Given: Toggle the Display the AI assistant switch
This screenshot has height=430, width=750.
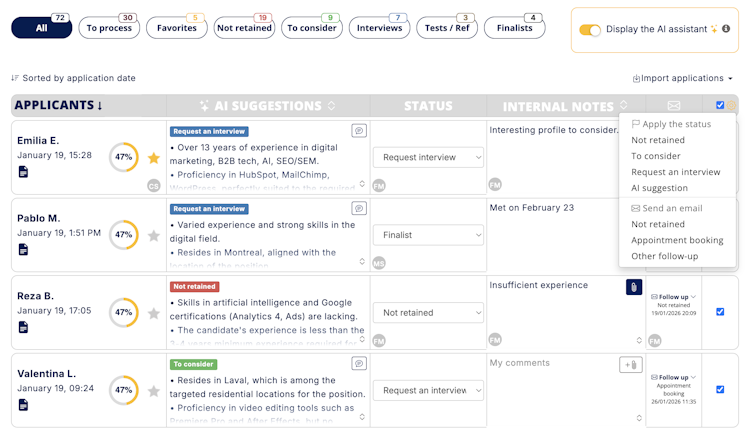Looking at the screenshot, I should (590, 30).
